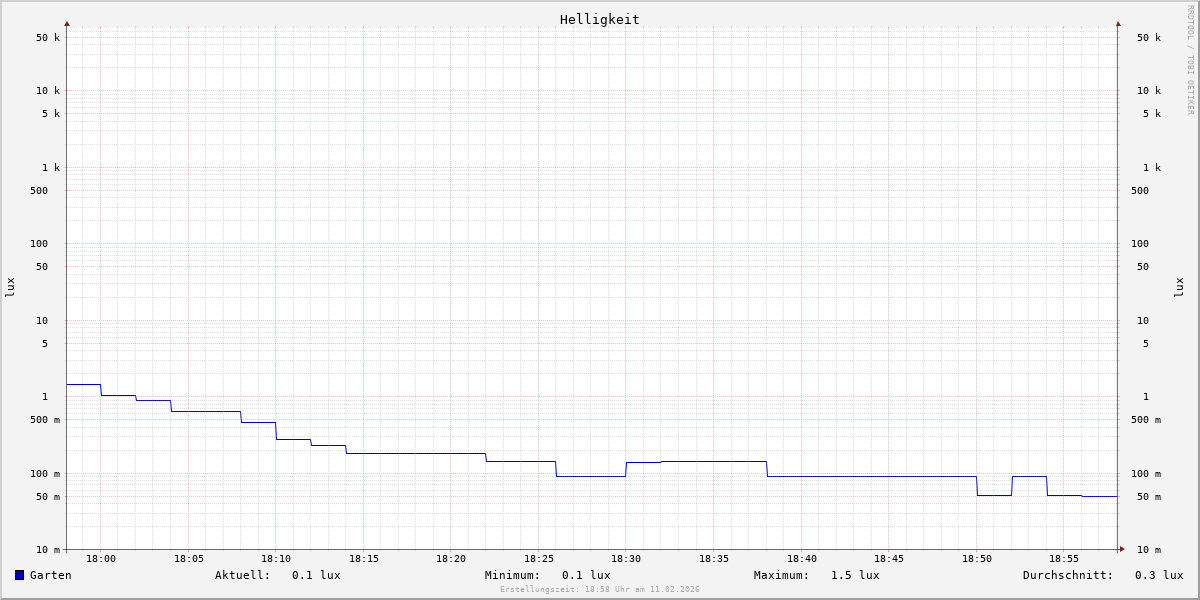
Task: Click the 18:05 time axis label
Action: click(189, 559)
